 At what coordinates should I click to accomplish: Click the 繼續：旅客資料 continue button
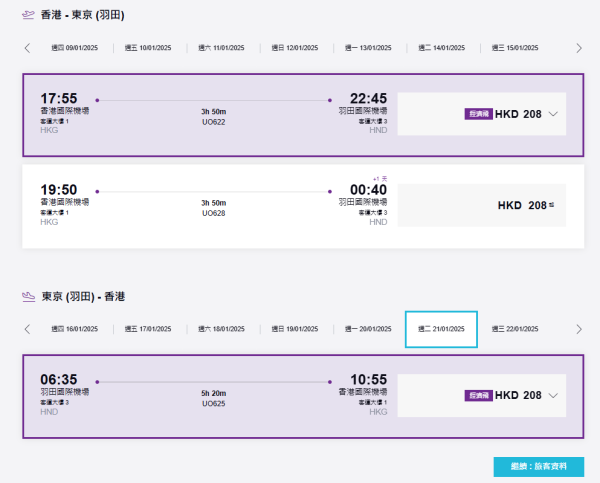[538, 467]
